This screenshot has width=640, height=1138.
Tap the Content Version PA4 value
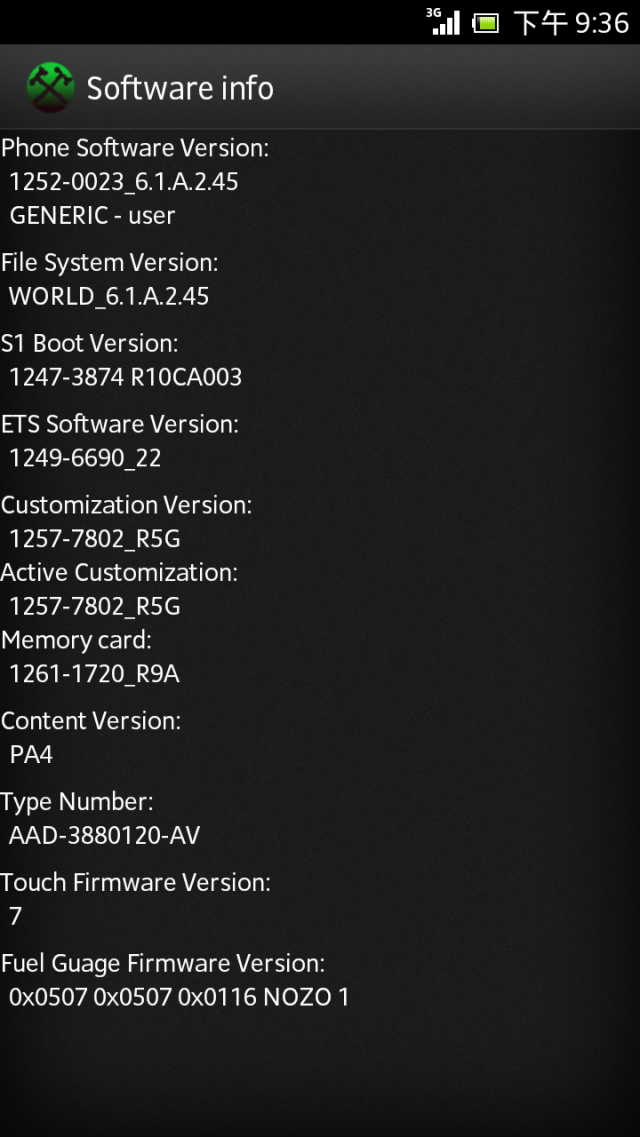(x=31, y=755)
